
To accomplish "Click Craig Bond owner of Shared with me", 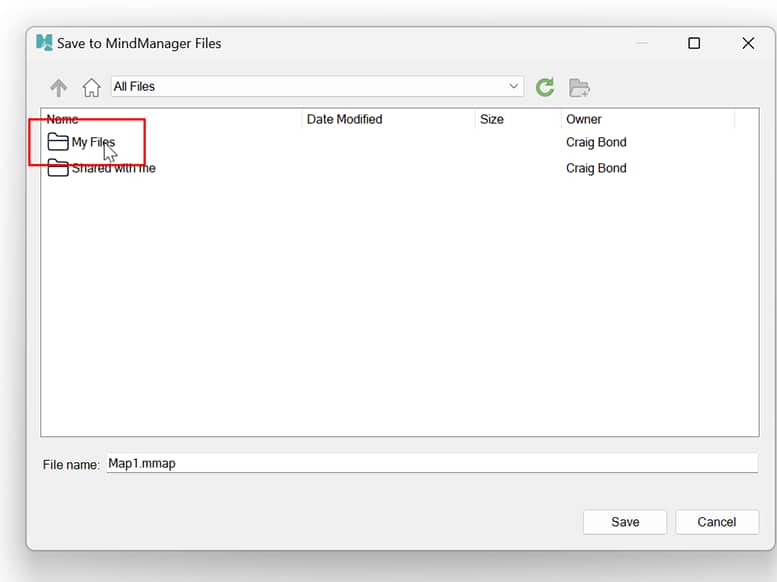I will [596, 168].
